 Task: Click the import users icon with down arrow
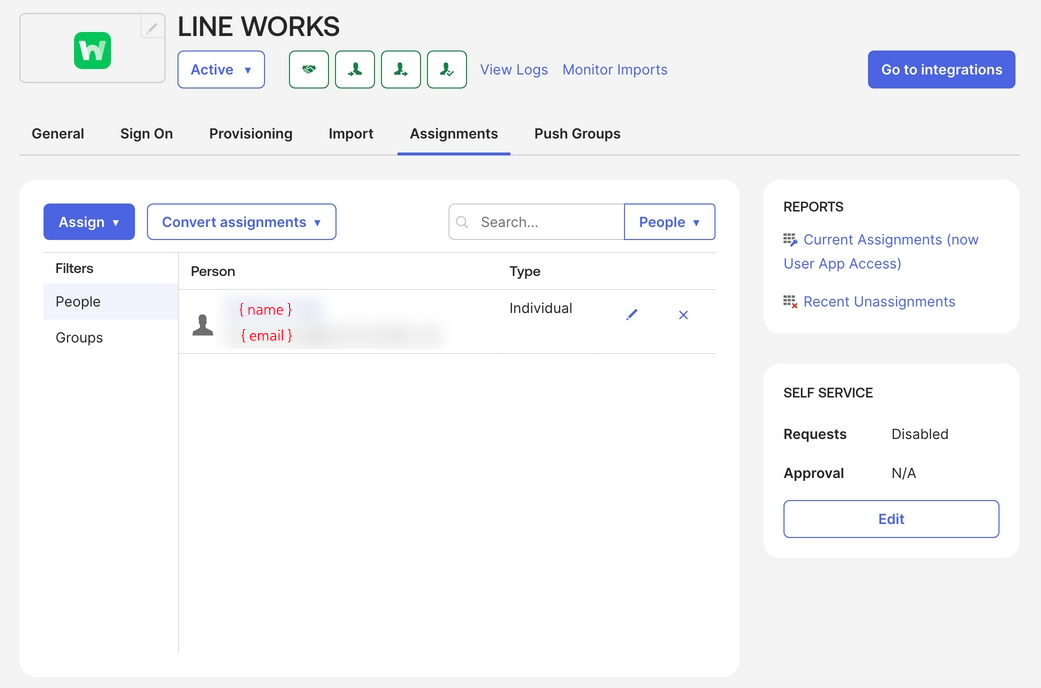point(355,70)
